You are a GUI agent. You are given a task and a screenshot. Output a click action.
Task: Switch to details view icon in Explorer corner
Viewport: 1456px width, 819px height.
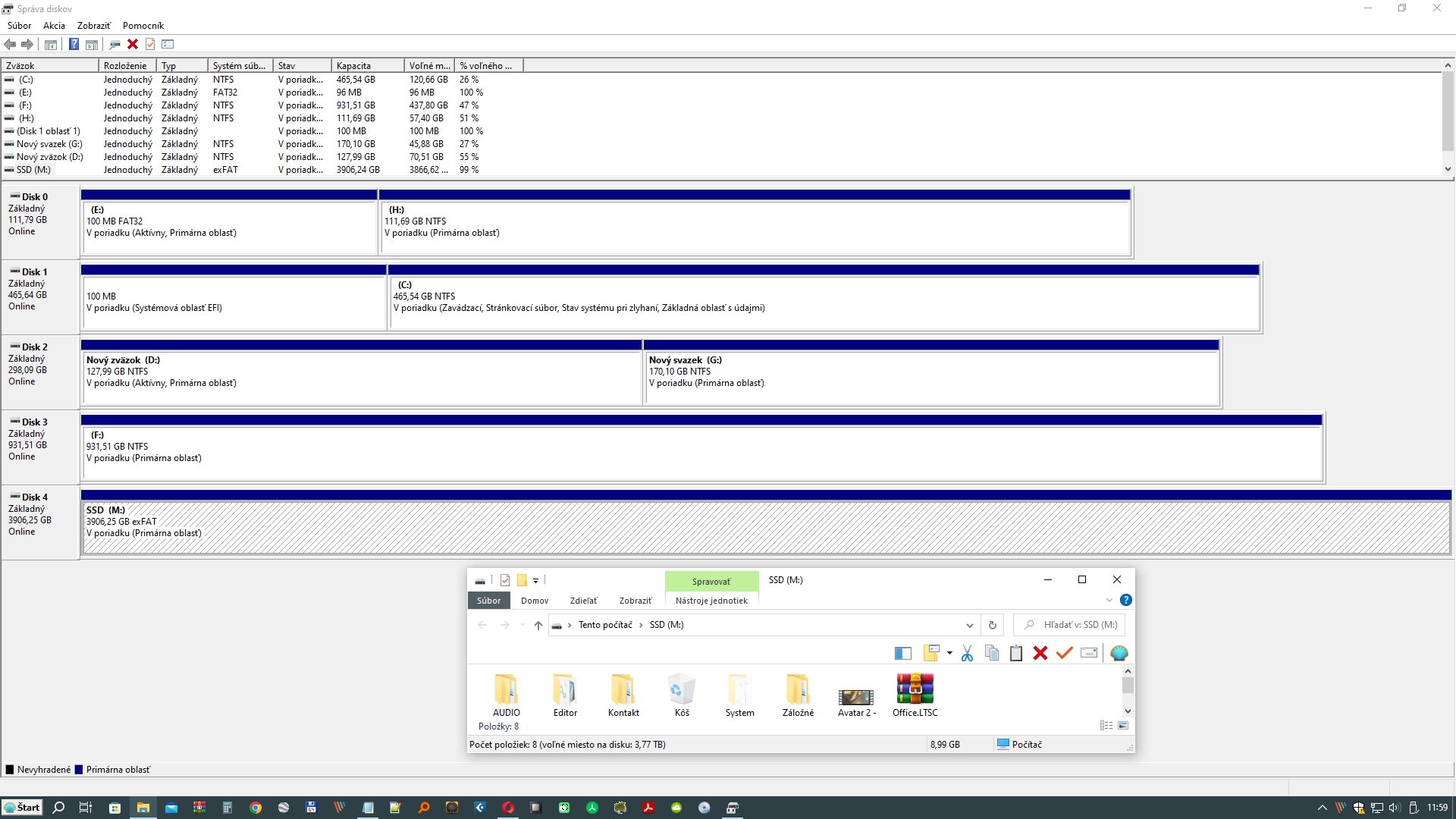pos(1106,726)
